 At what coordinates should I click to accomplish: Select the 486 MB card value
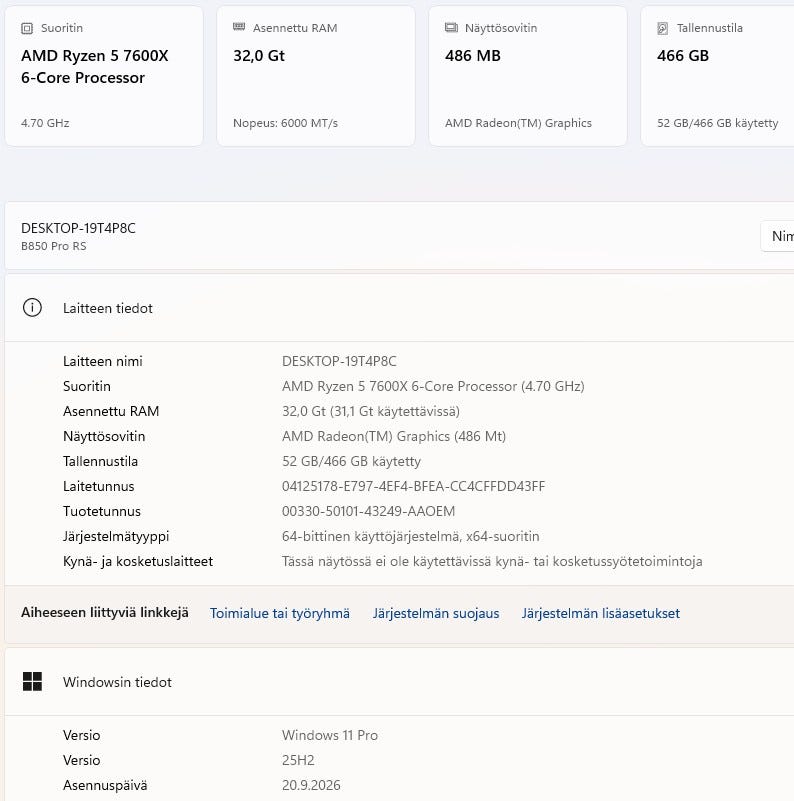click(473, 55)
